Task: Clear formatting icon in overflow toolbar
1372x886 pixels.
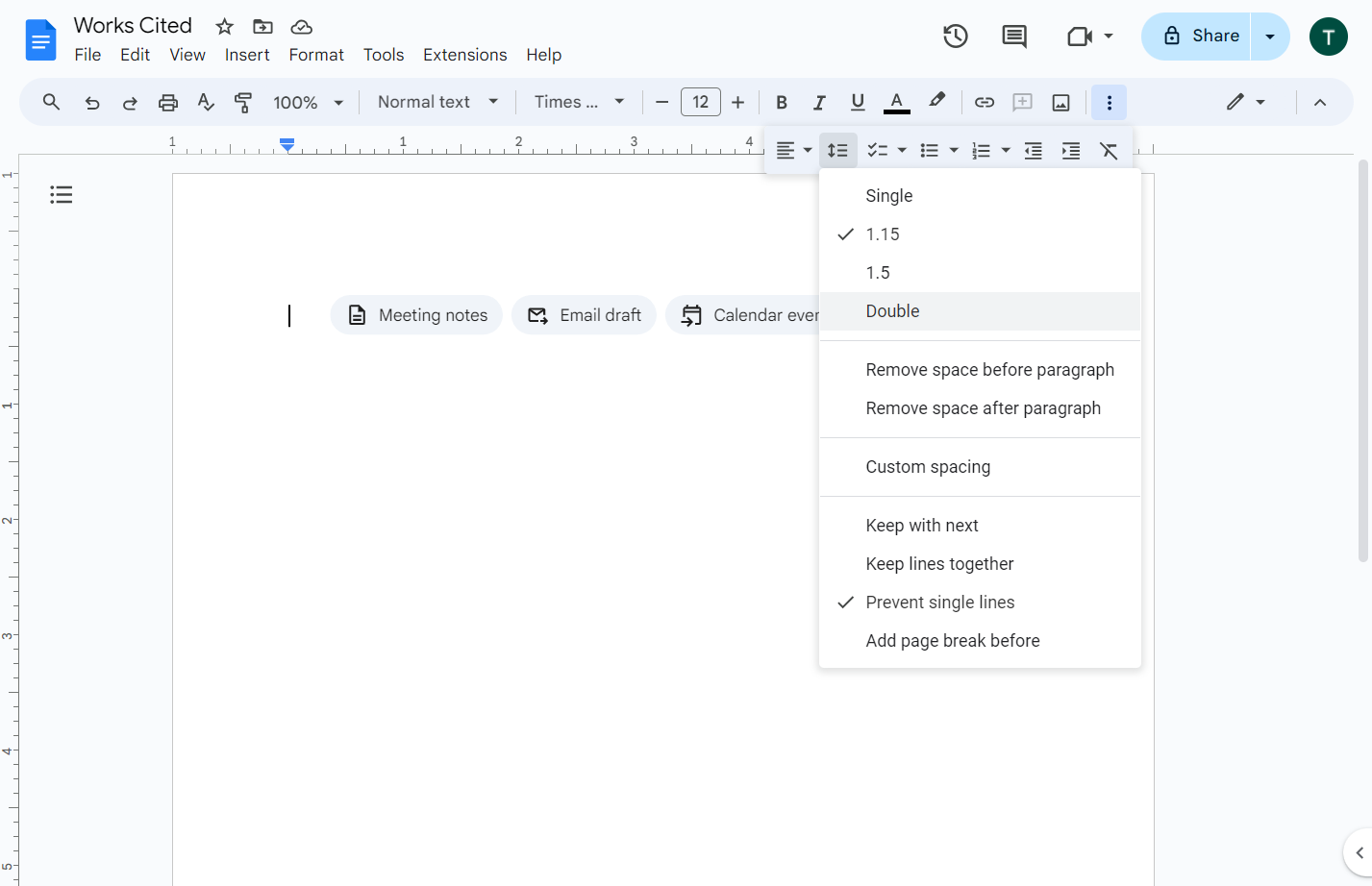Action: pyautogui.click(x=1109, y=151)
